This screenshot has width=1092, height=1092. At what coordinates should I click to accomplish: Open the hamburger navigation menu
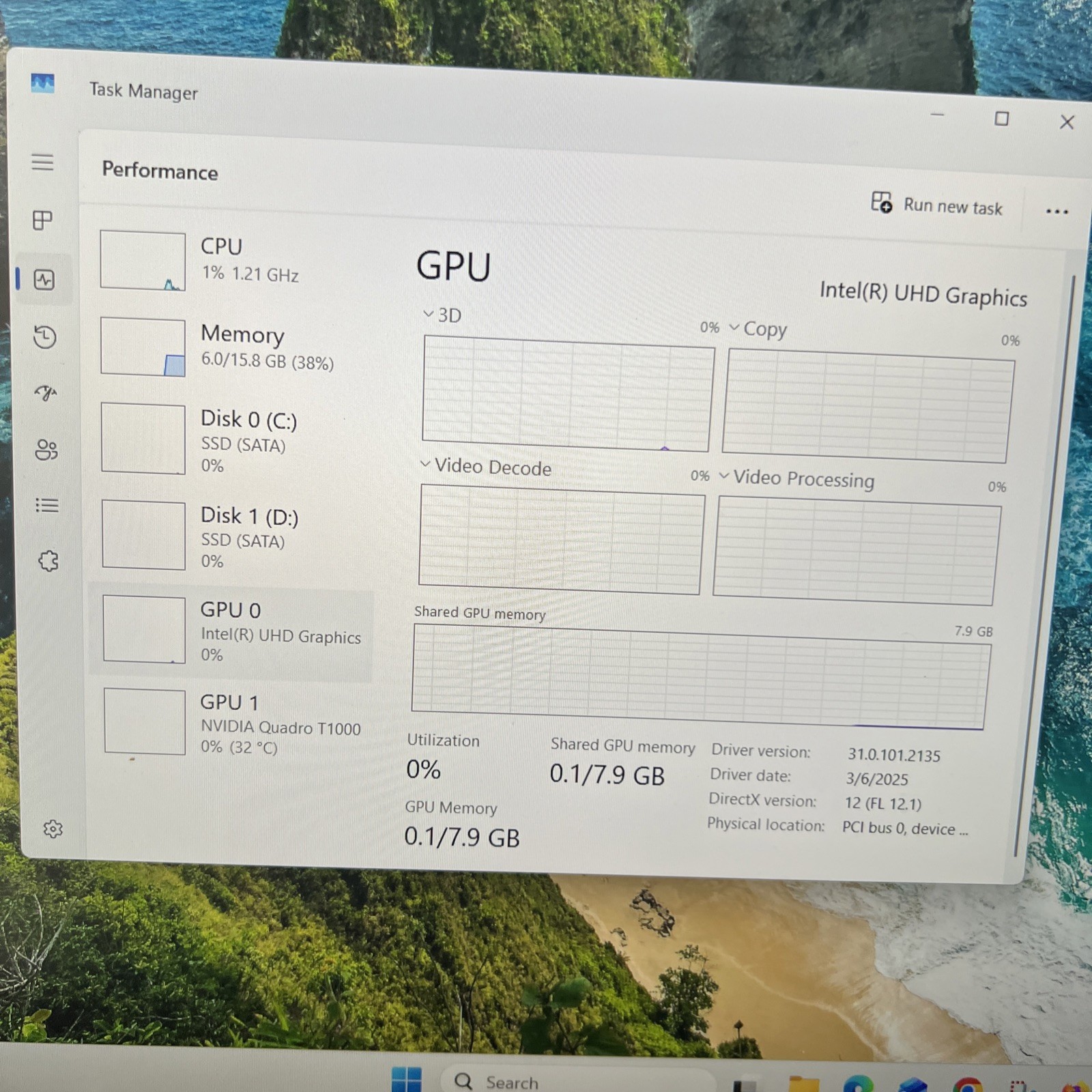coord(42,162)
